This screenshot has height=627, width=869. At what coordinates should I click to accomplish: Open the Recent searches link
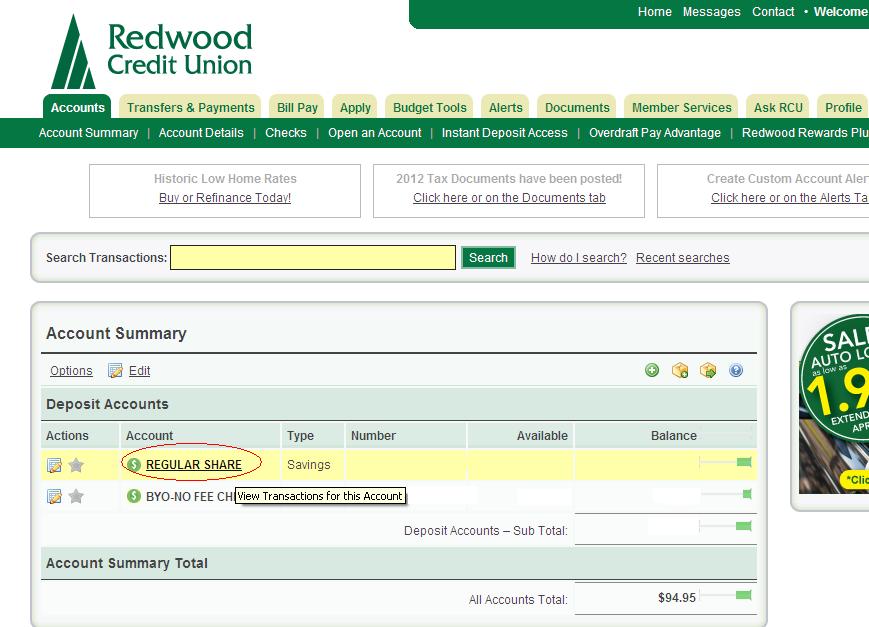(682, 258)
